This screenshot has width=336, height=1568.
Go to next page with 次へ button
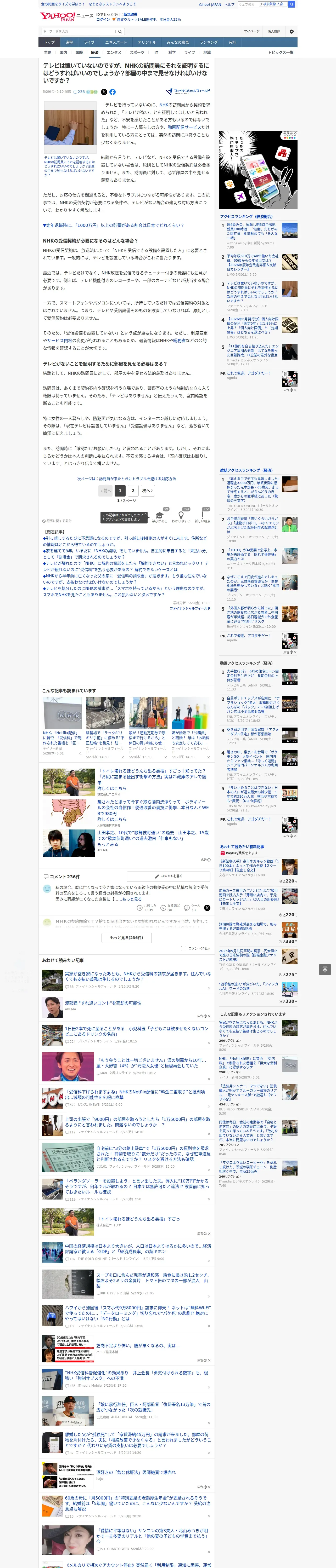[147, 491]
